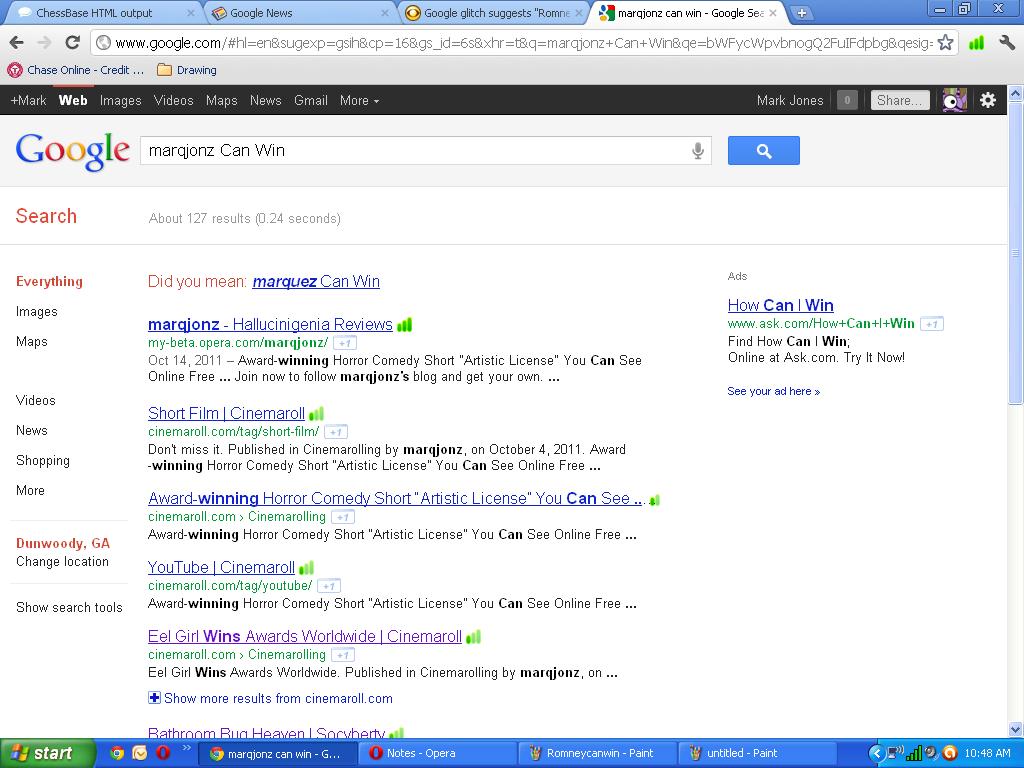Click green rating bars beside Eel Girl Wins
1024x768 pixels.
pyautogui.click(x=473, y=637)
